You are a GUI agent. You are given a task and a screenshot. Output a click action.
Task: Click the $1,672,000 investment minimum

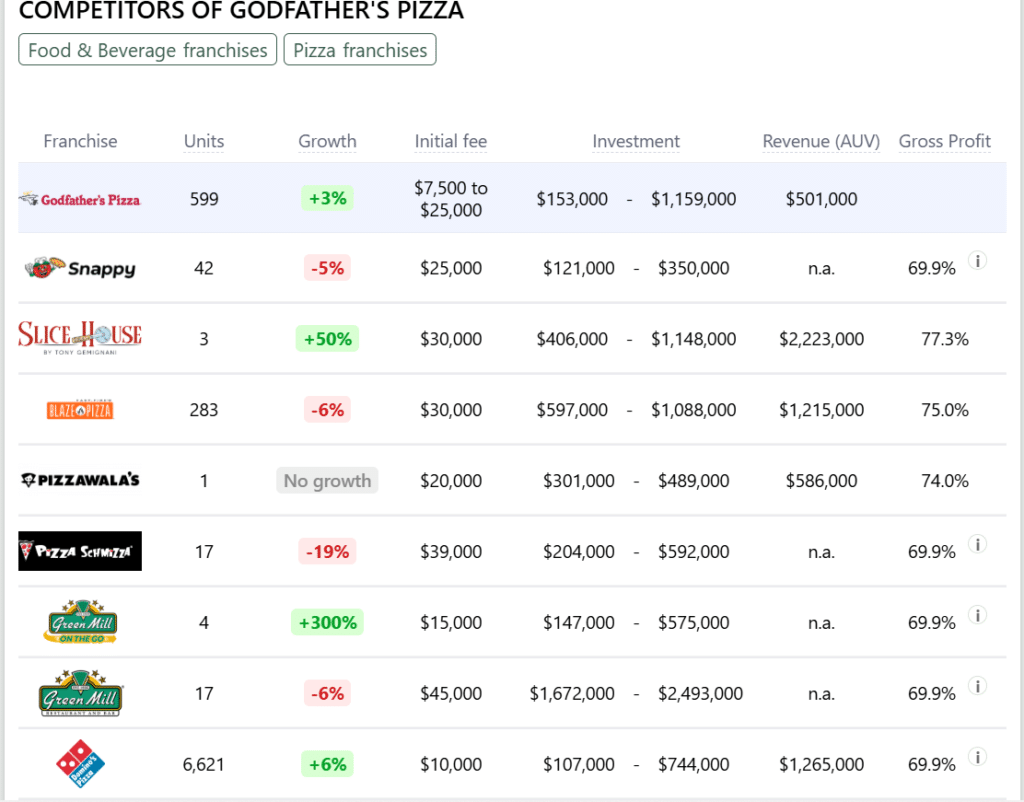(x=572, y=694)
